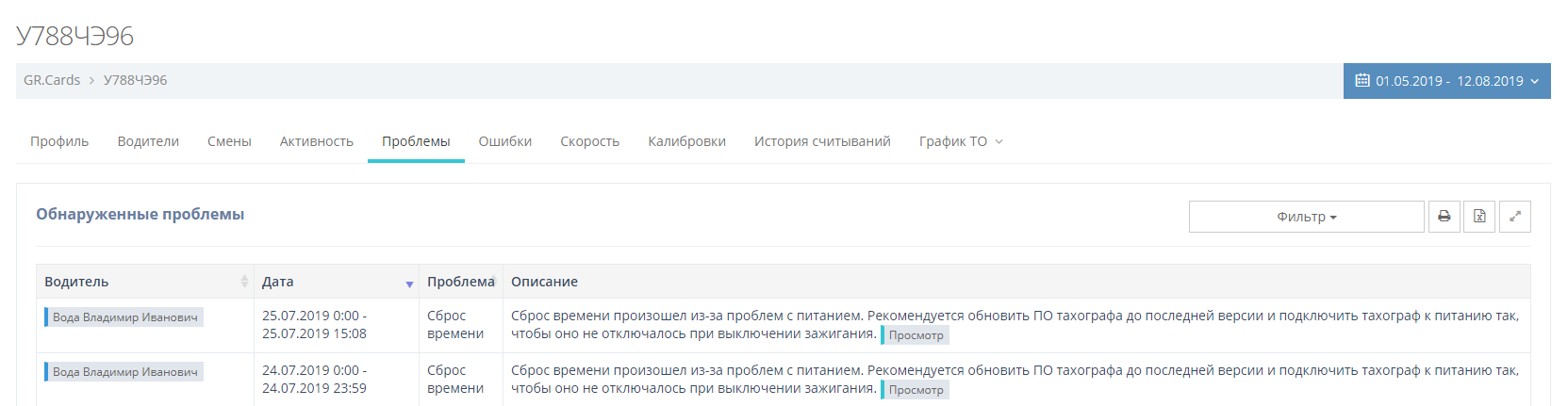Open the Калибровки tab

click(x=686, y=141)
